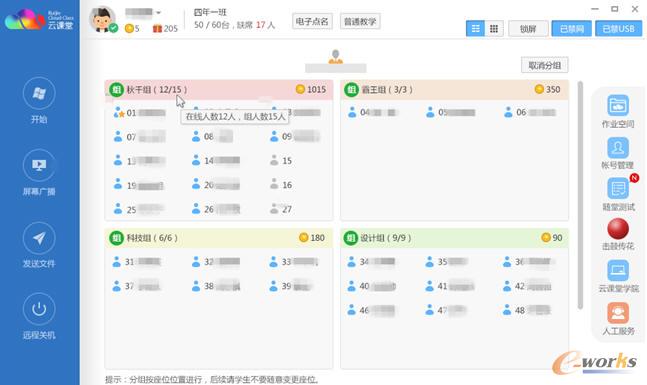Screen dimensions: 647x385
Task: Click the 四年一班 class name
Action: coord(210,12)
